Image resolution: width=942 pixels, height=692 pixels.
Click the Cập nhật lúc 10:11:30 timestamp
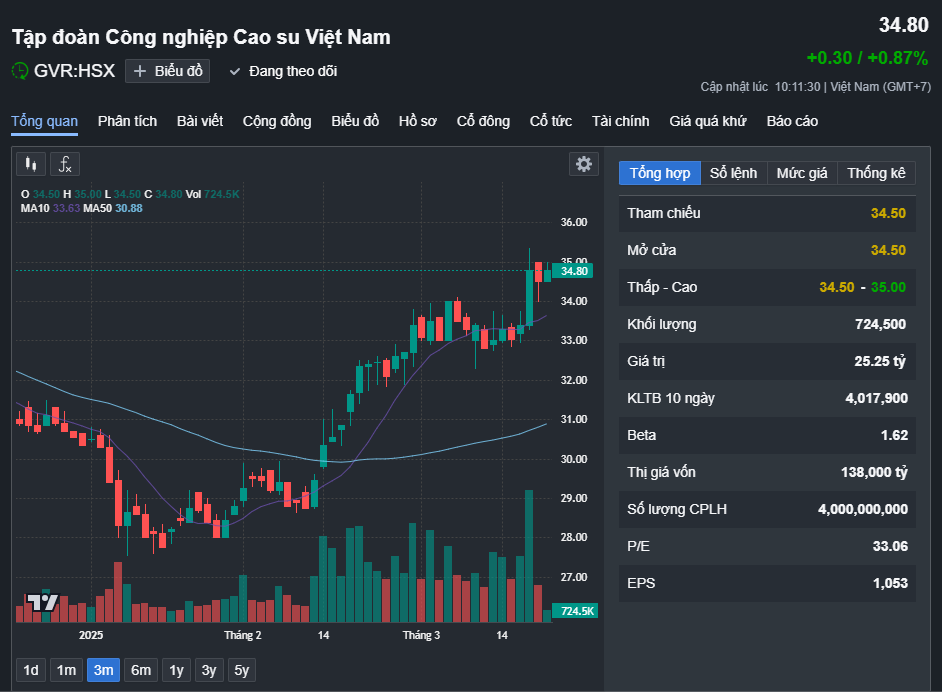(816, 87)
